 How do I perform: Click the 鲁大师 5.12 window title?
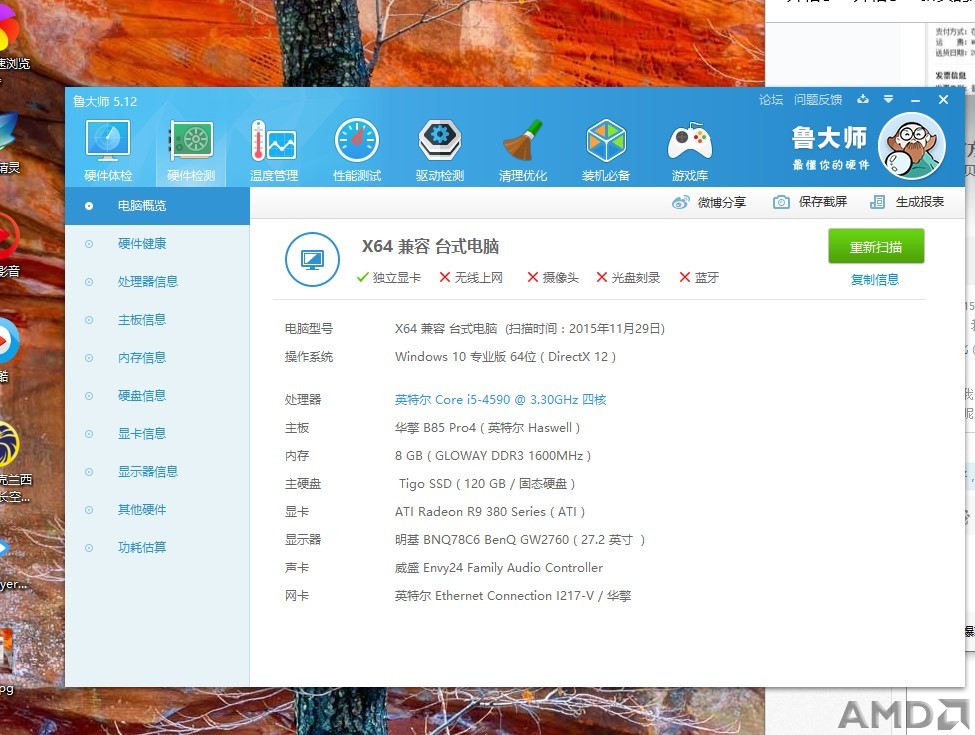pyautogui.click(x=105, y=101)
